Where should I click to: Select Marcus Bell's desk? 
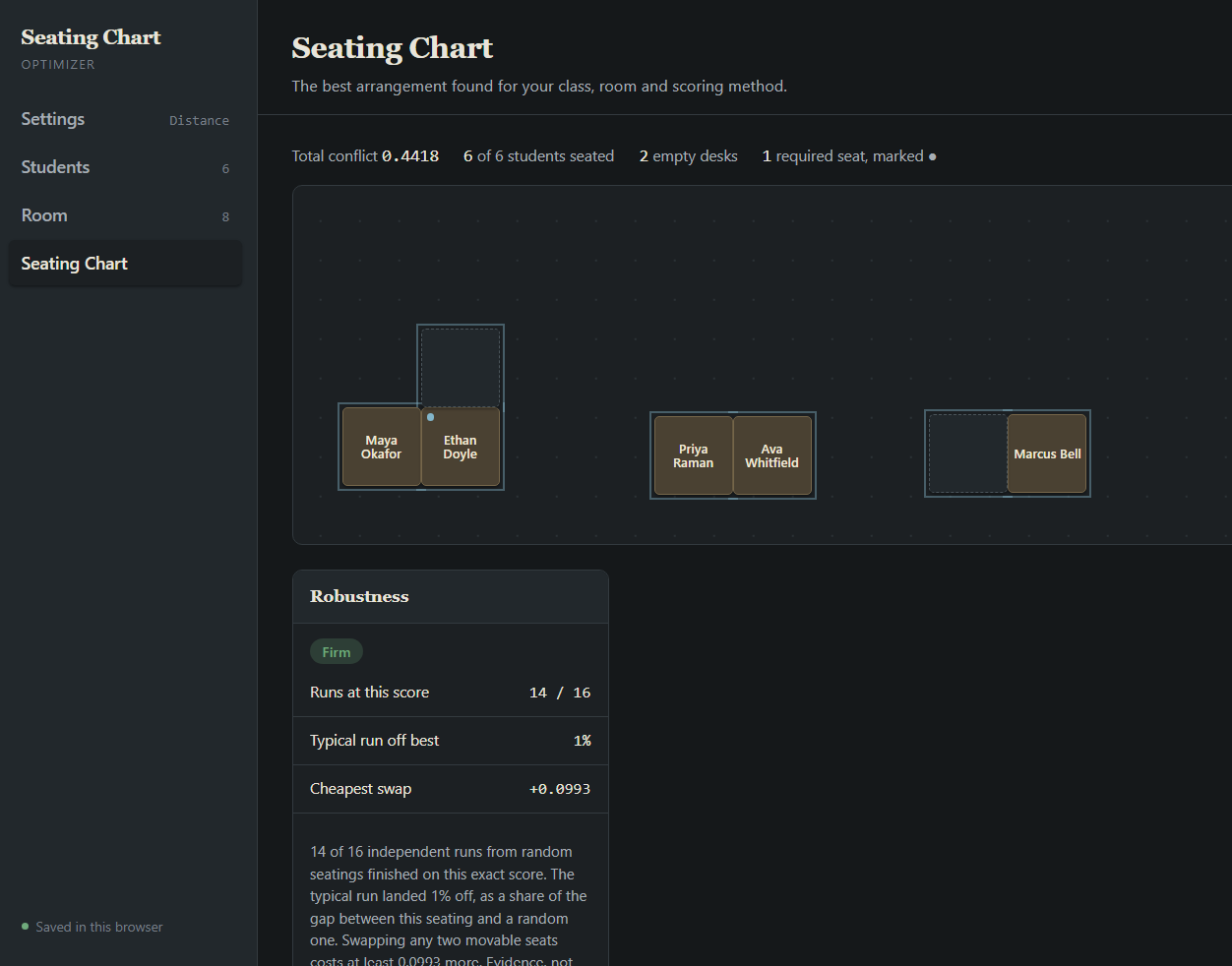click(x=1047, y=453)
